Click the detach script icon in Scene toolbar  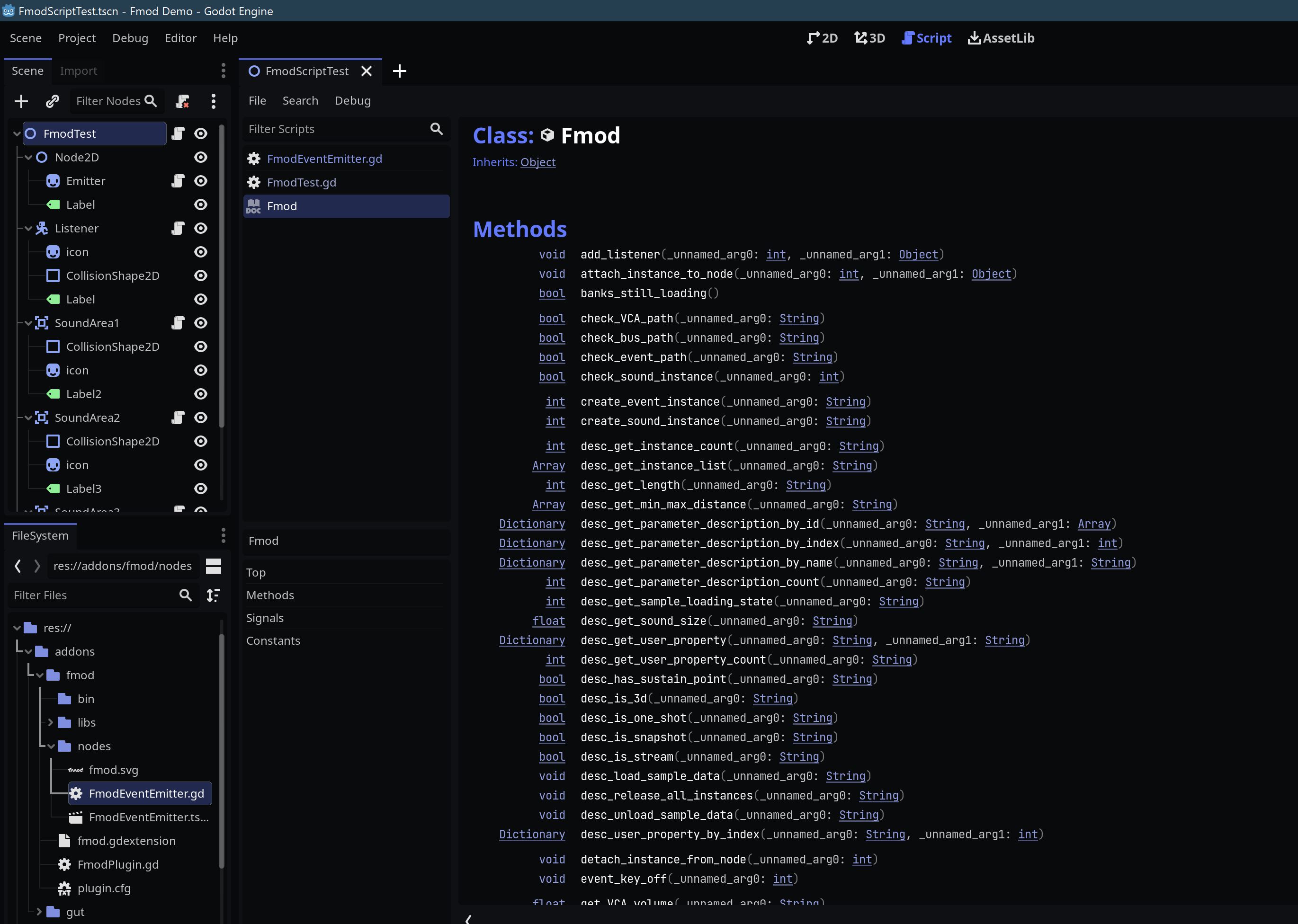coord(183,101)
